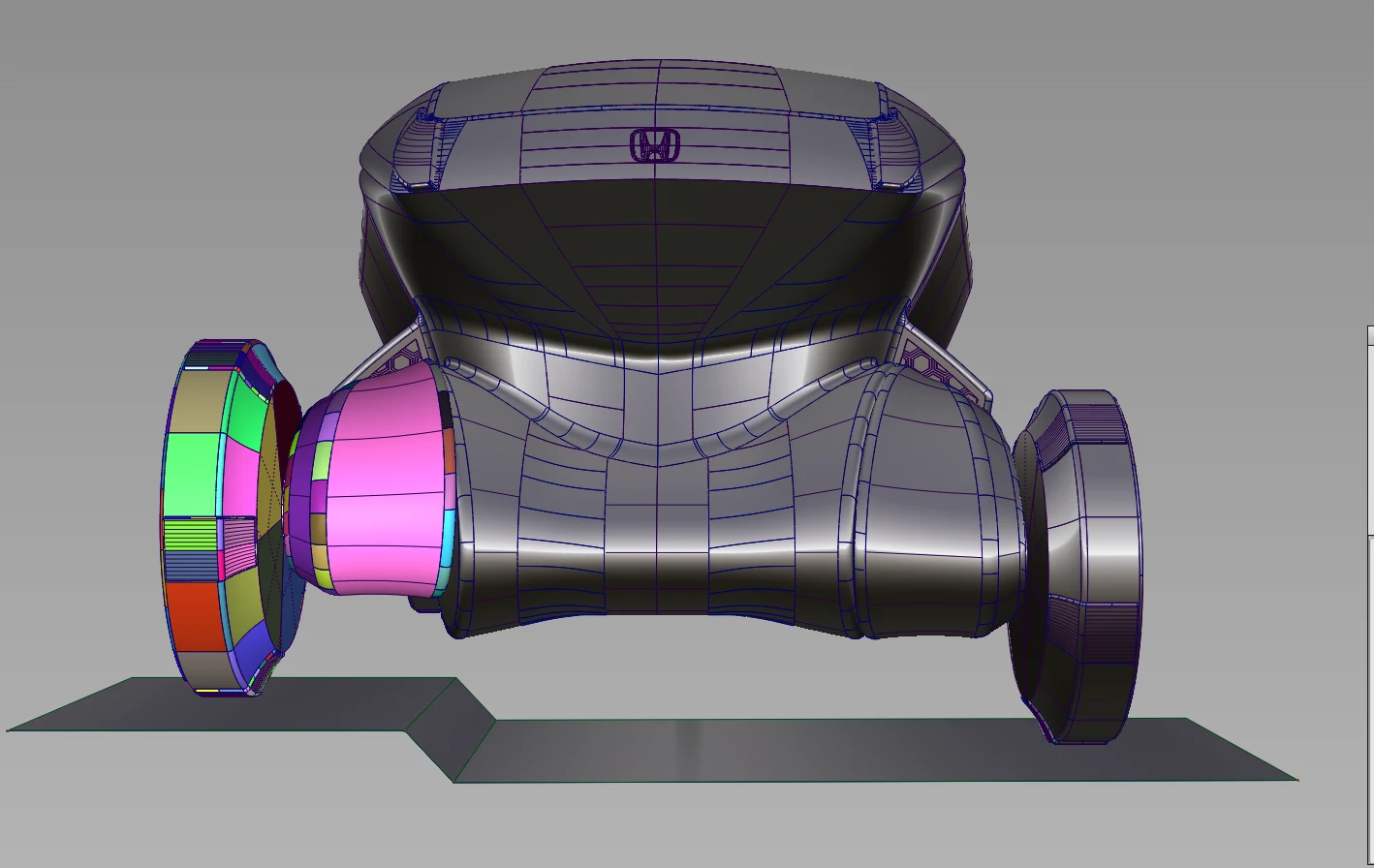Select the Honda H emblem on the model
This screenshot has height=868, width=1374.
coord(655,146)
